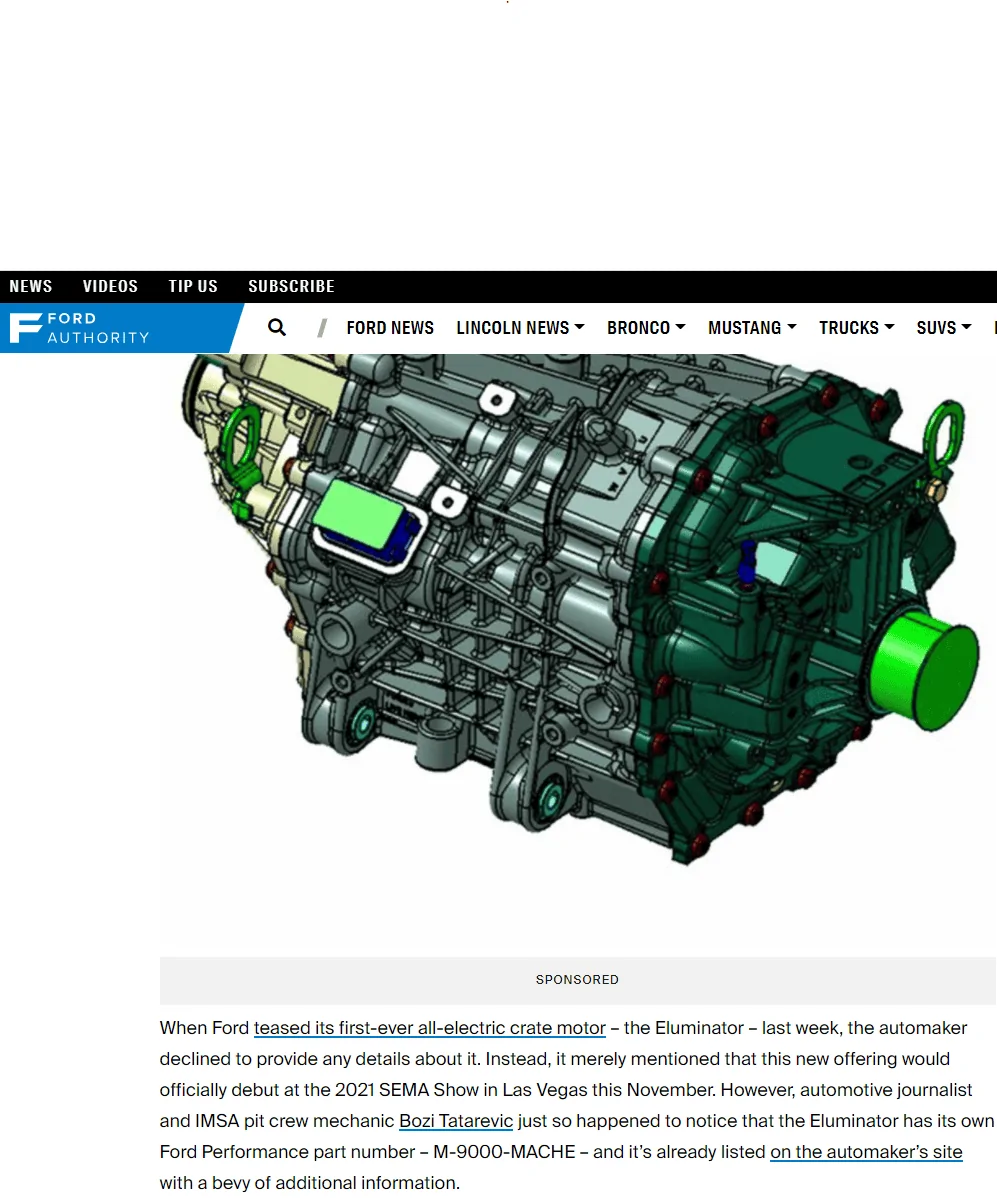Screen dimensions: 997x1198
Task: Open 'teased its first-ever all-electric crate motor' link
Action: click(x=429, y=1028)
